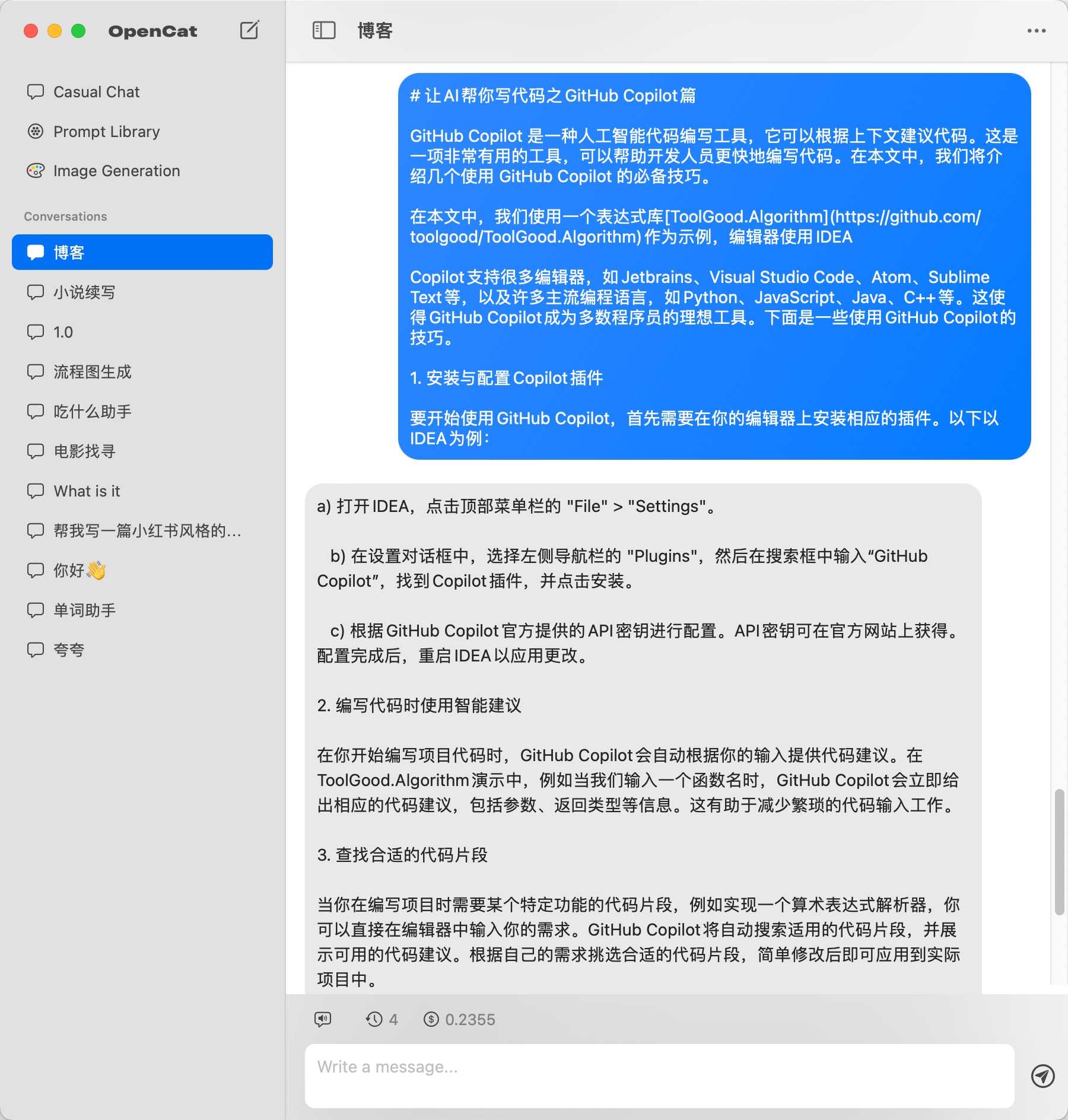Image resolution: width=1068 pixels, height=1120 pixels.
Task: Open the Casual Chat section
Action: [x=142, y=92]
